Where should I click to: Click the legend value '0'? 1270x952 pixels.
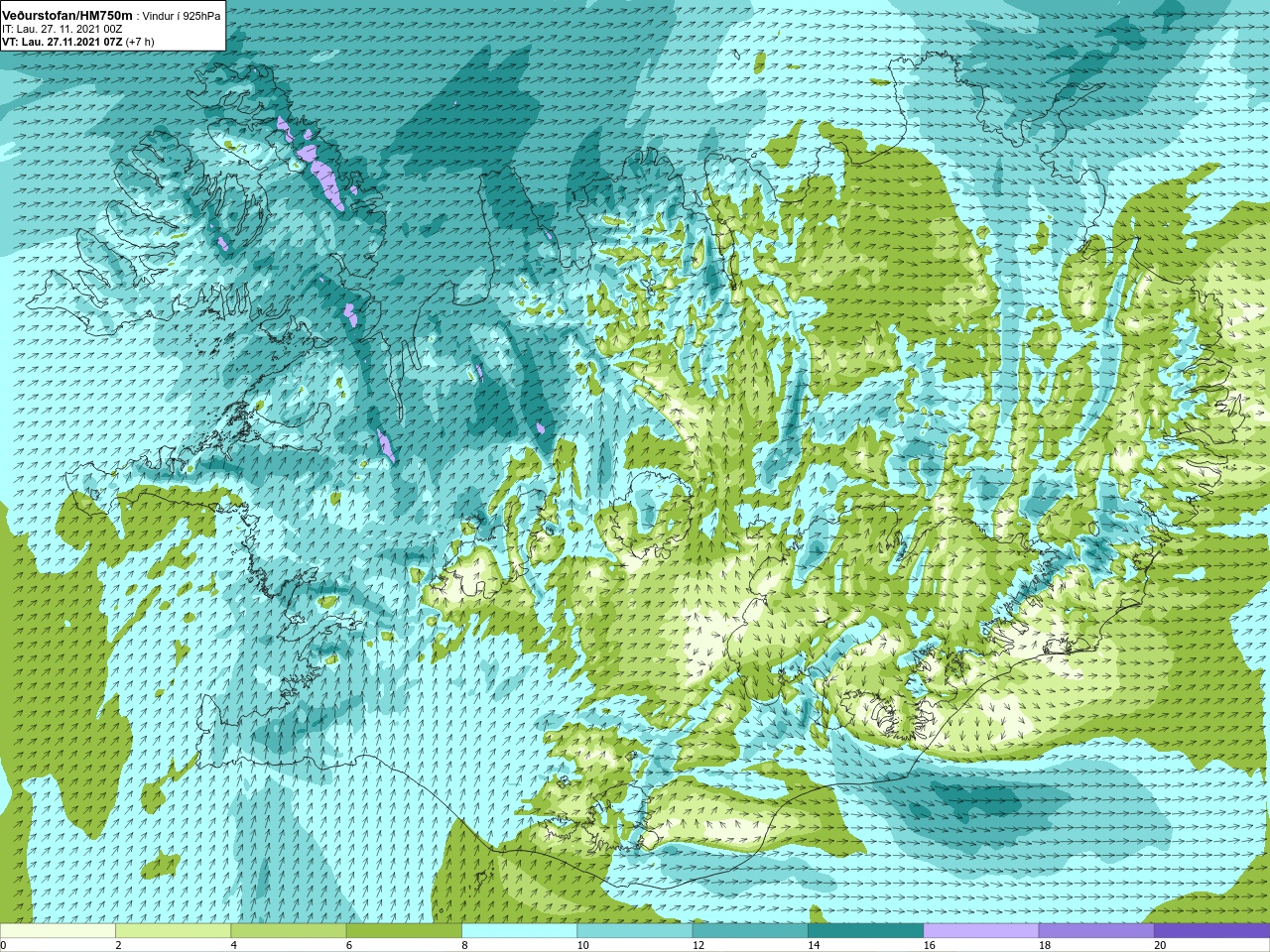point(3,945)
